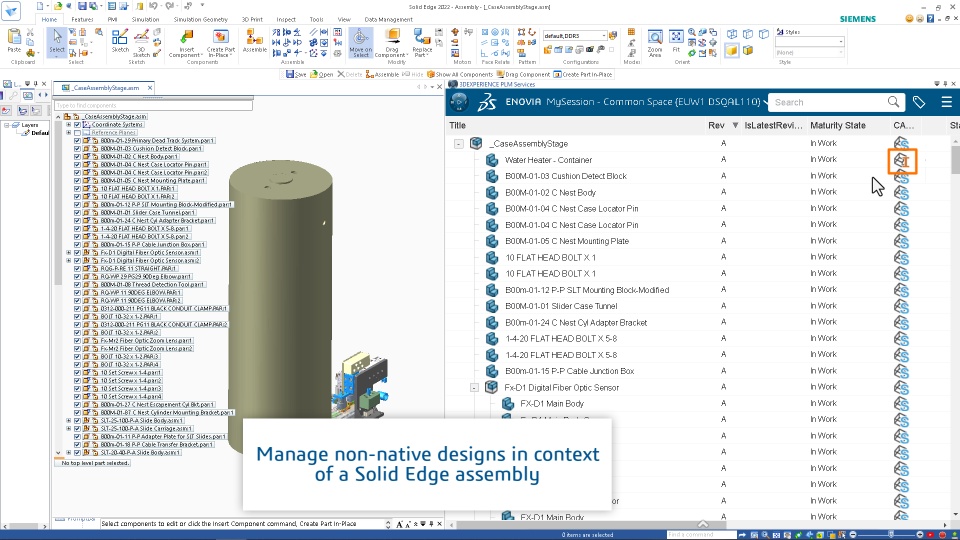Expand Fx-D1 Digital Fiber Optic Sensor.asm:1 in Pathfinder
Screen dimensions: 960x540
point(69,252)
